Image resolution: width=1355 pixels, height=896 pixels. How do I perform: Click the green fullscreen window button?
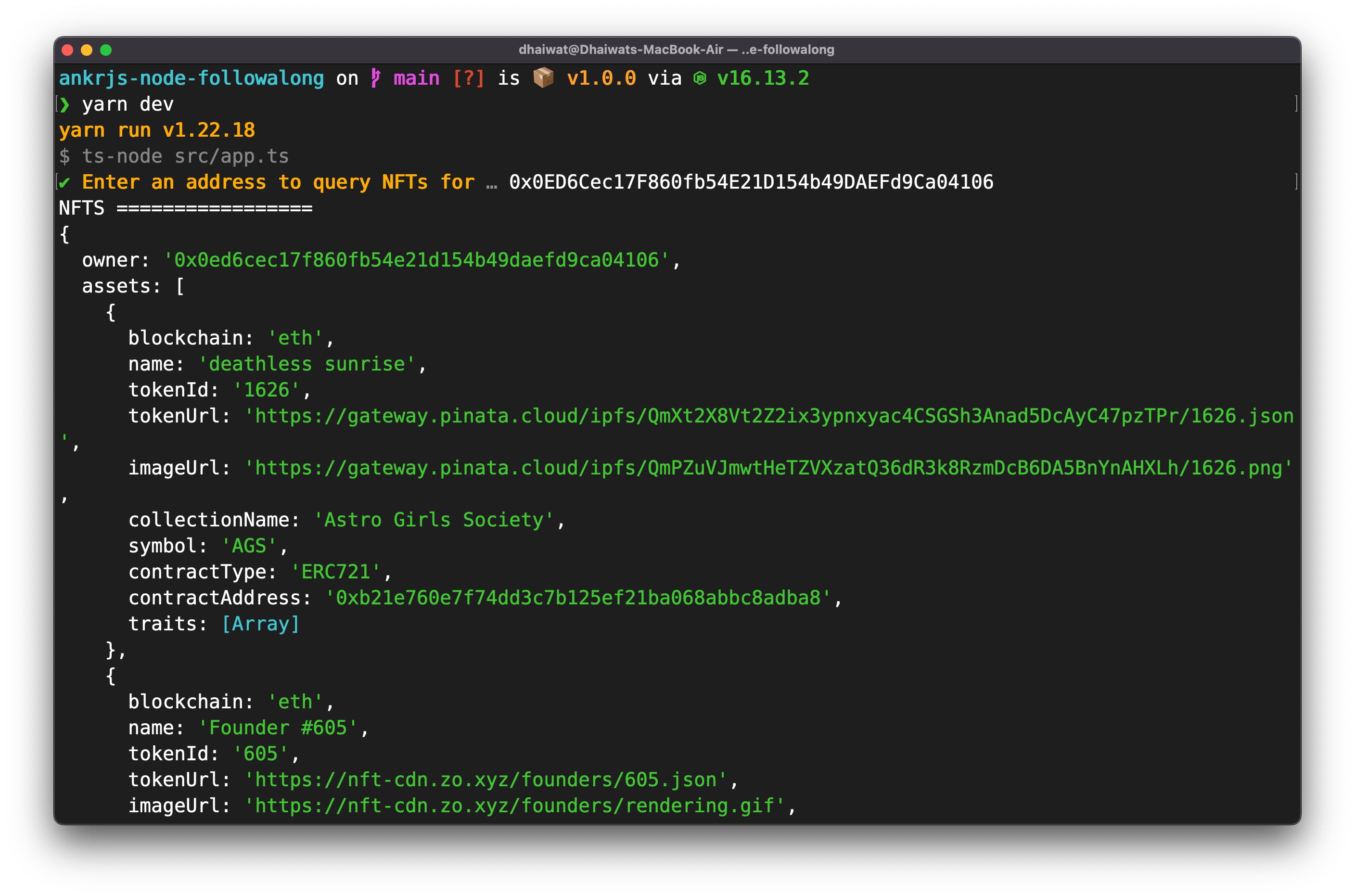pos(106,50)
